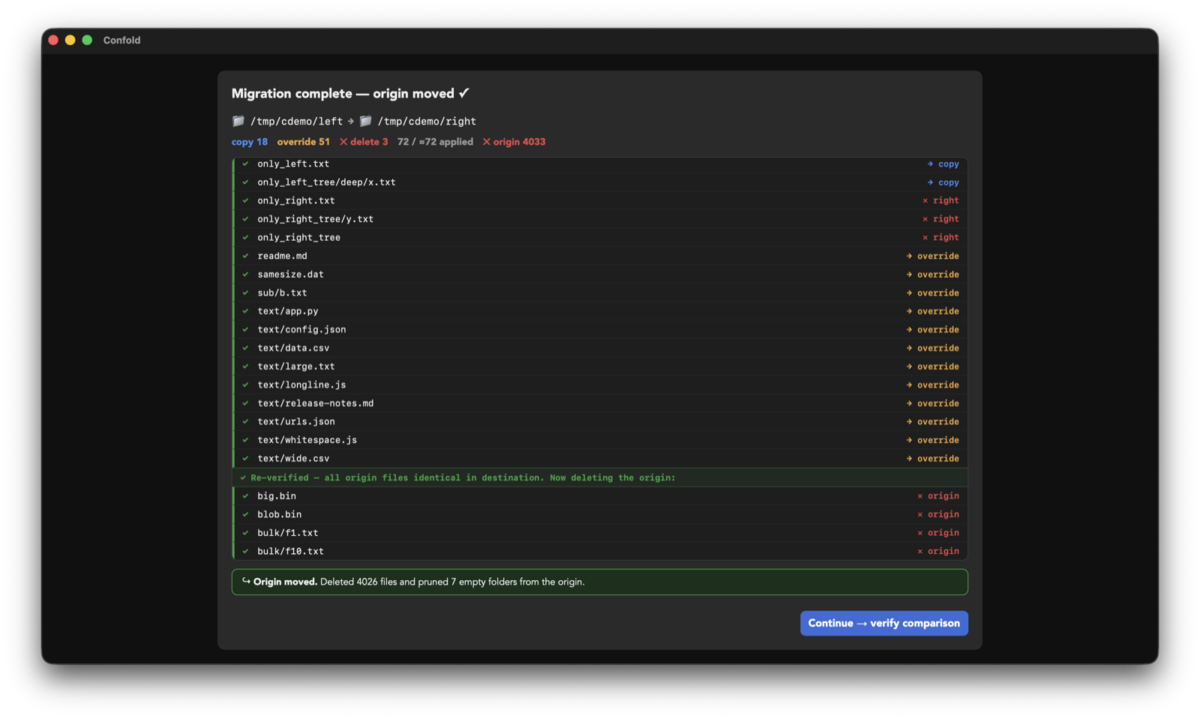Click the destination path /tmp/cdemo/right
The width and height of the screenshot is (1200, 719).
pos(427,121)
